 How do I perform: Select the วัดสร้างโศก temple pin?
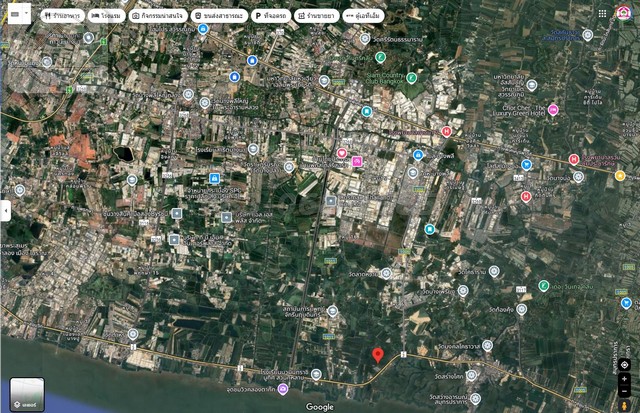point(471,375)
